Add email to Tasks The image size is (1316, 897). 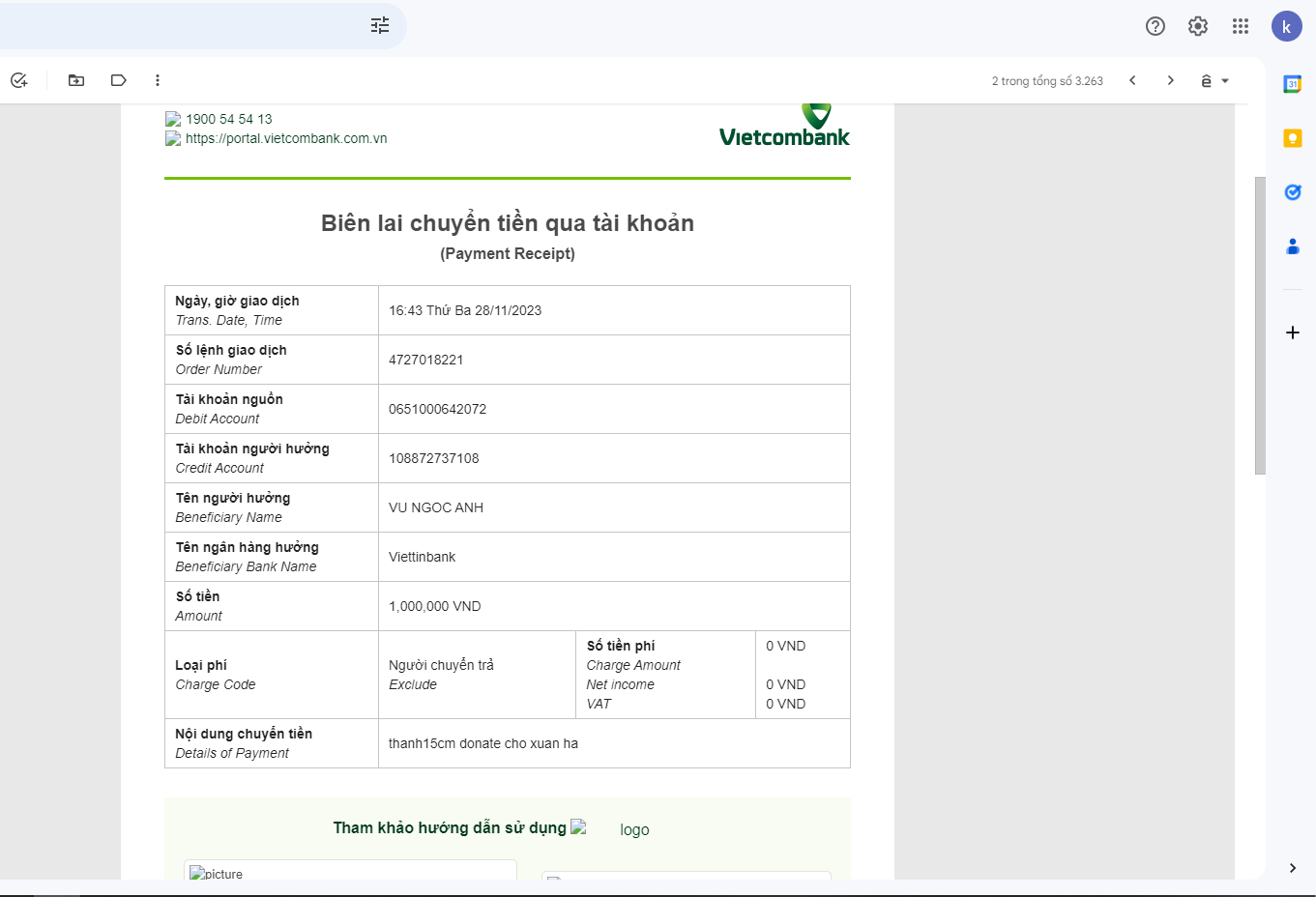click(19, 80)
